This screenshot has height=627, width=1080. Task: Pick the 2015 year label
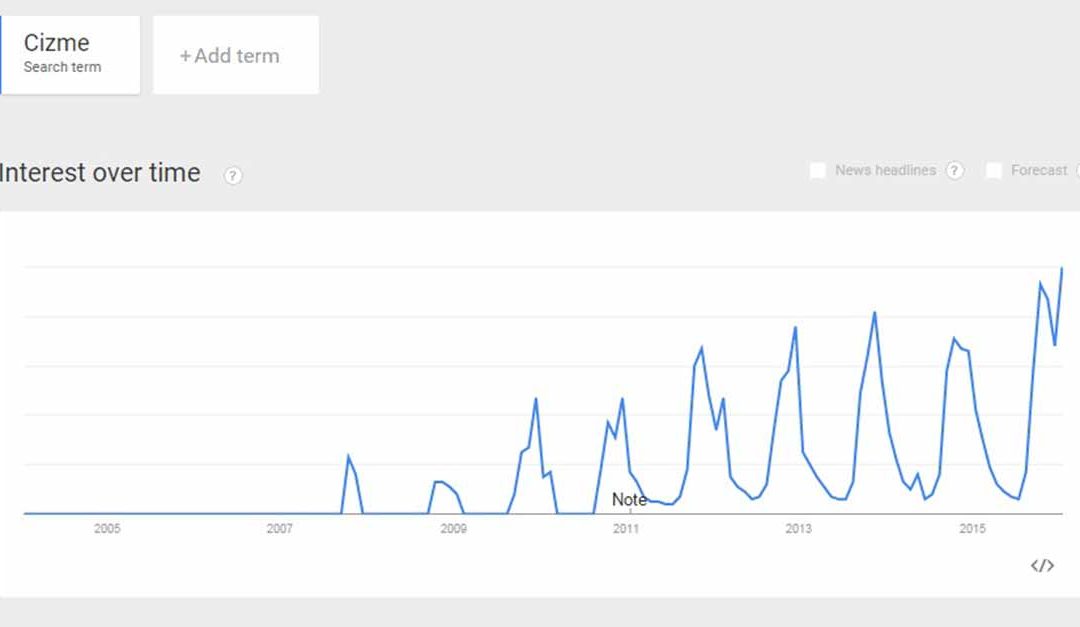(972, 529)
